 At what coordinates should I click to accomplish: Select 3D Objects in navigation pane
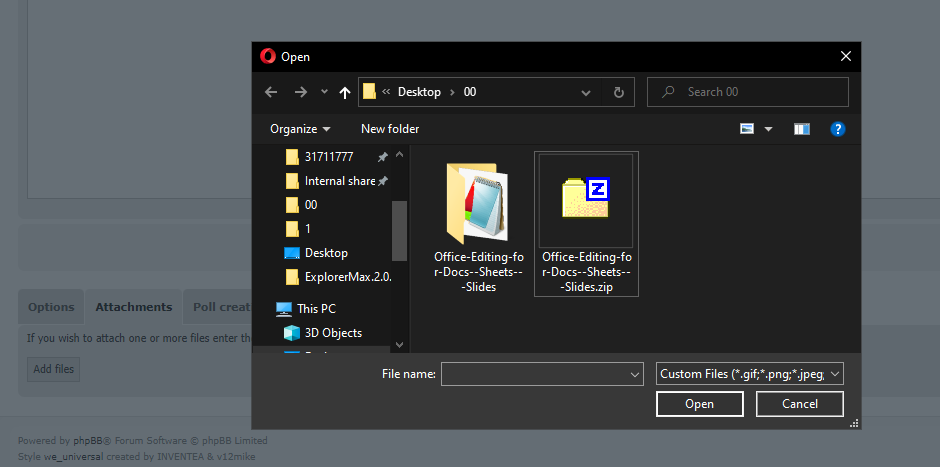coord(333,333)
